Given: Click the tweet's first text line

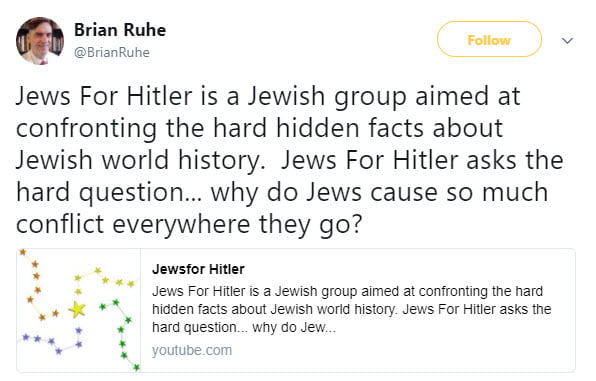Looking at the screenshot, I should [268, 97].
